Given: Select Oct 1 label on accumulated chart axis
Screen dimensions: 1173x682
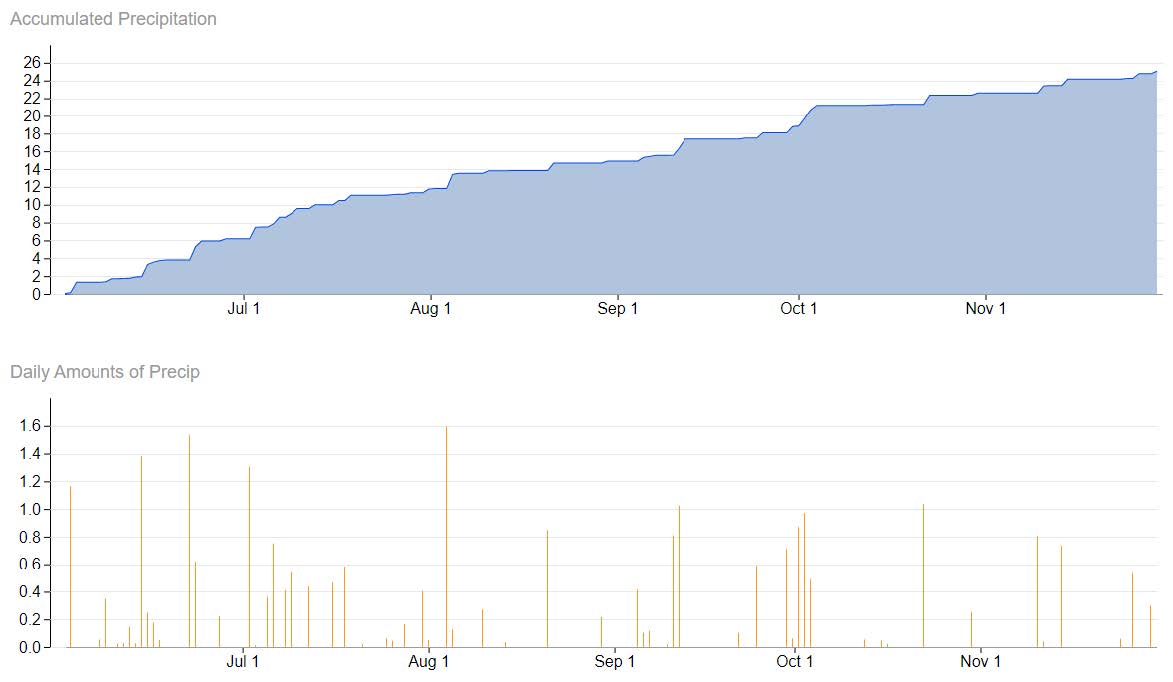Looking at the screenshot, I should point(799,309).
